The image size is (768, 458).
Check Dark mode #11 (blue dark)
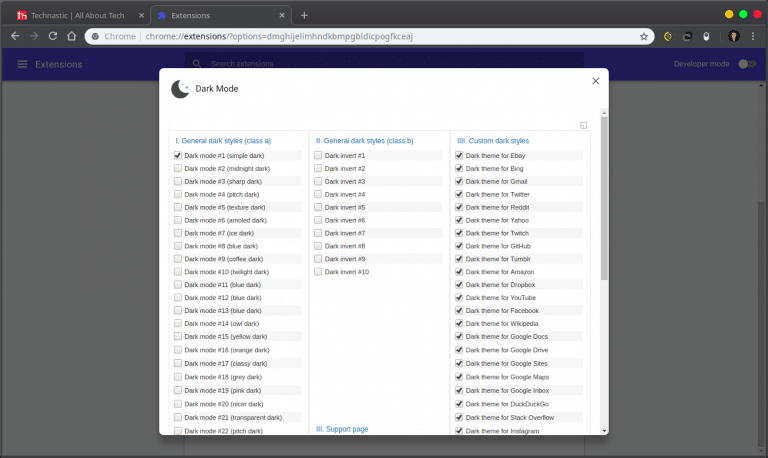[178, 285]
